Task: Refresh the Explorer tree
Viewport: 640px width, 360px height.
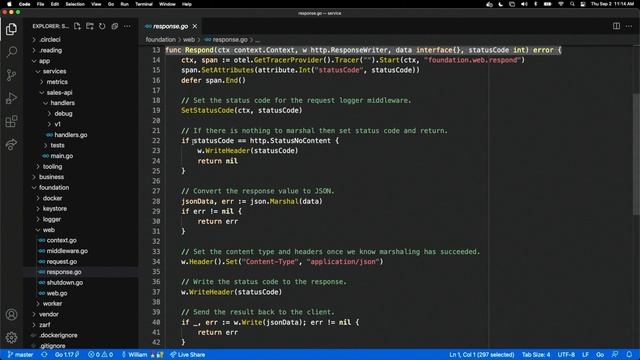Action: coord(102,26)
